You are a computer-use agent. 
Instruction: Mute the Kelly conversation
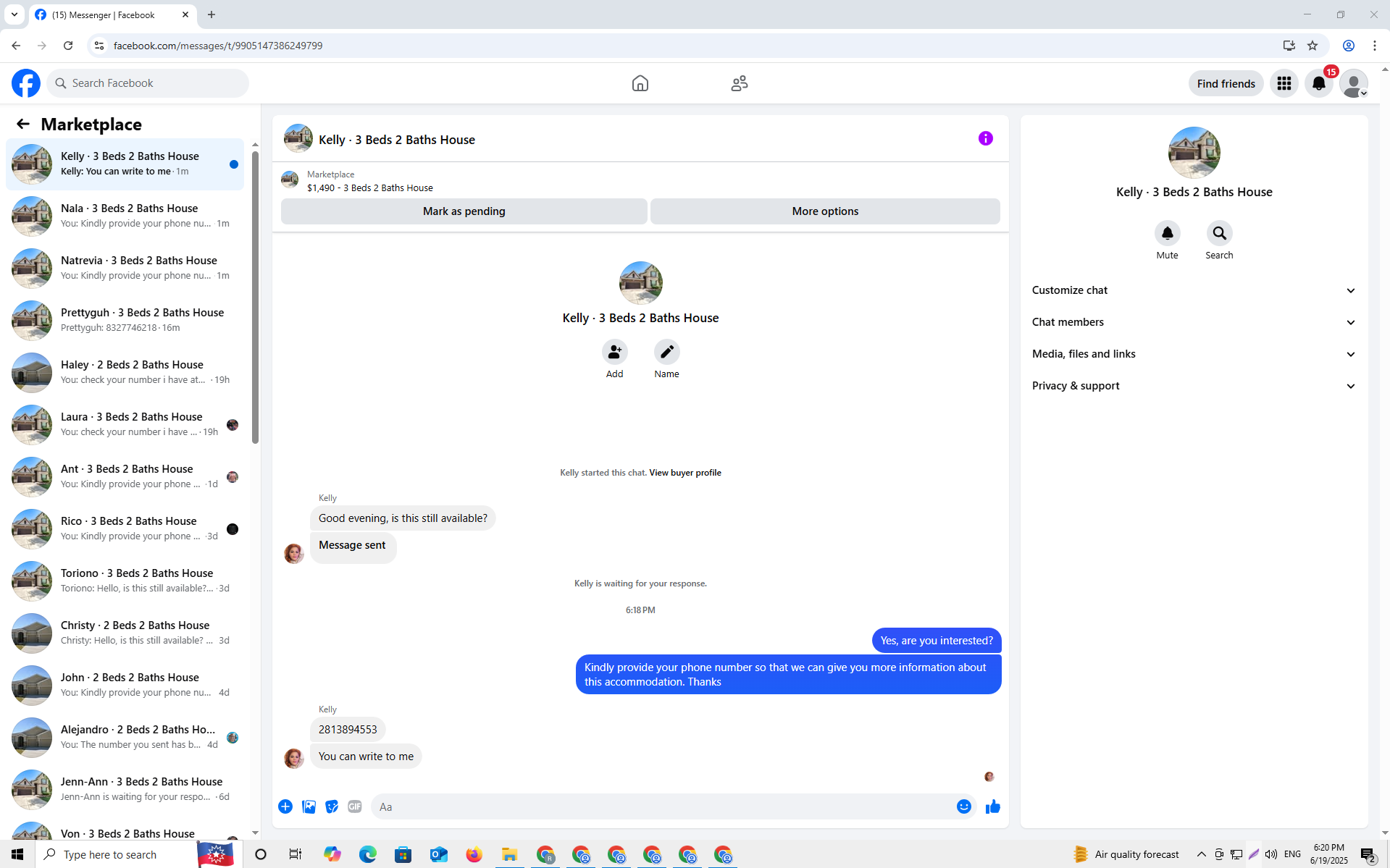point(1167,233)
